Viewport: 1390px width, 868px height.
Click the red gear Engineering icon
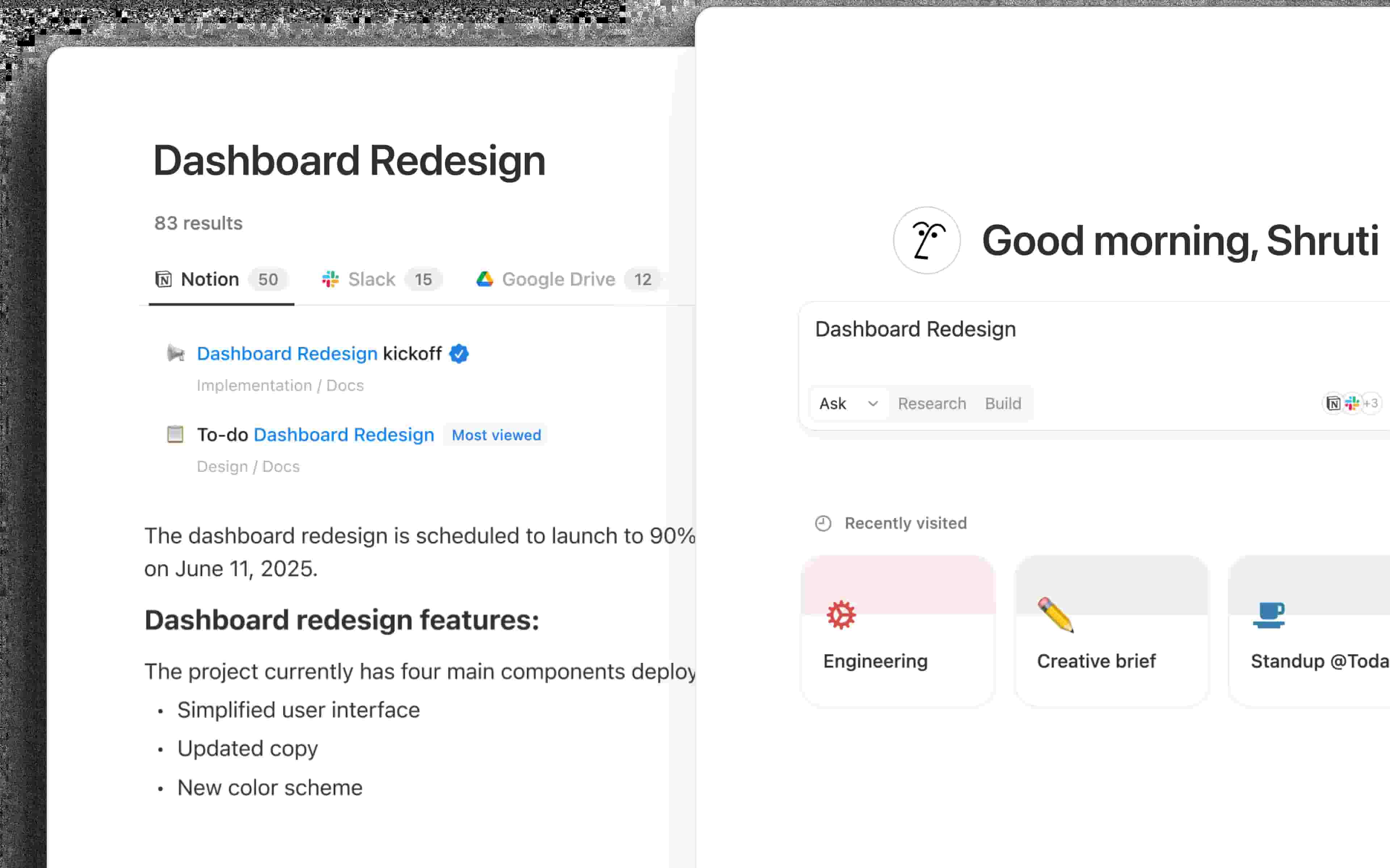(x=841, y=615)
